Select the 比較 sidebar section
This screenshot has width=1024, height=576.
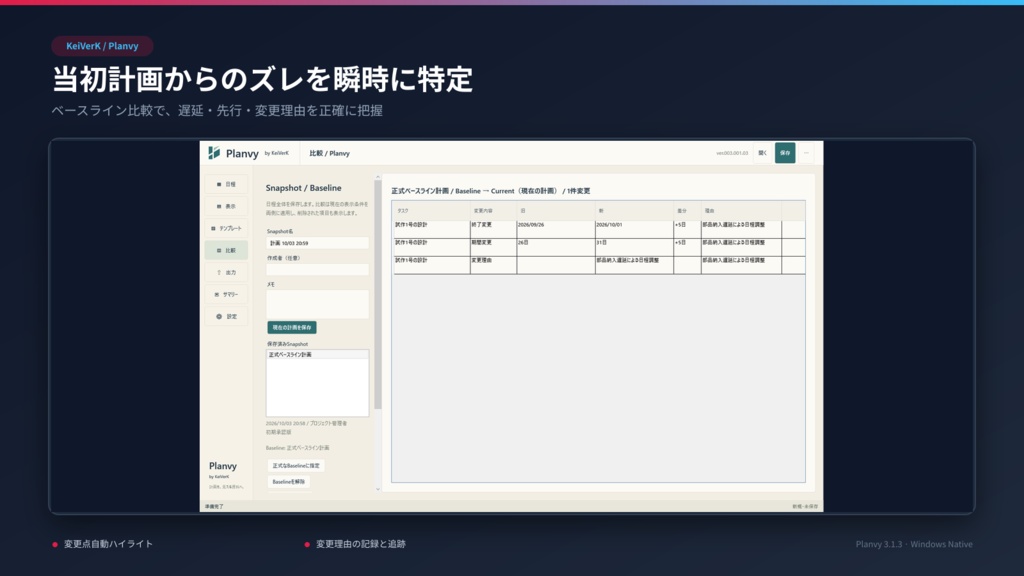point(227,250)
